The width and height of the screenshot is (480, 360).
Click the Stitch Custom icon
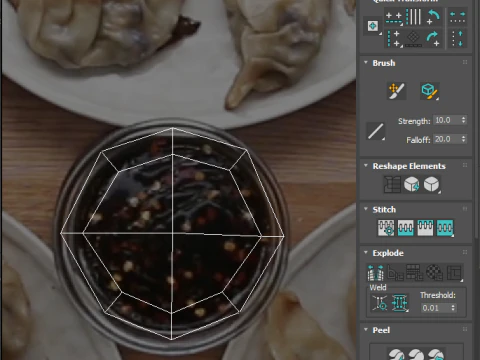pyautogui.click(x=445, y=228)
